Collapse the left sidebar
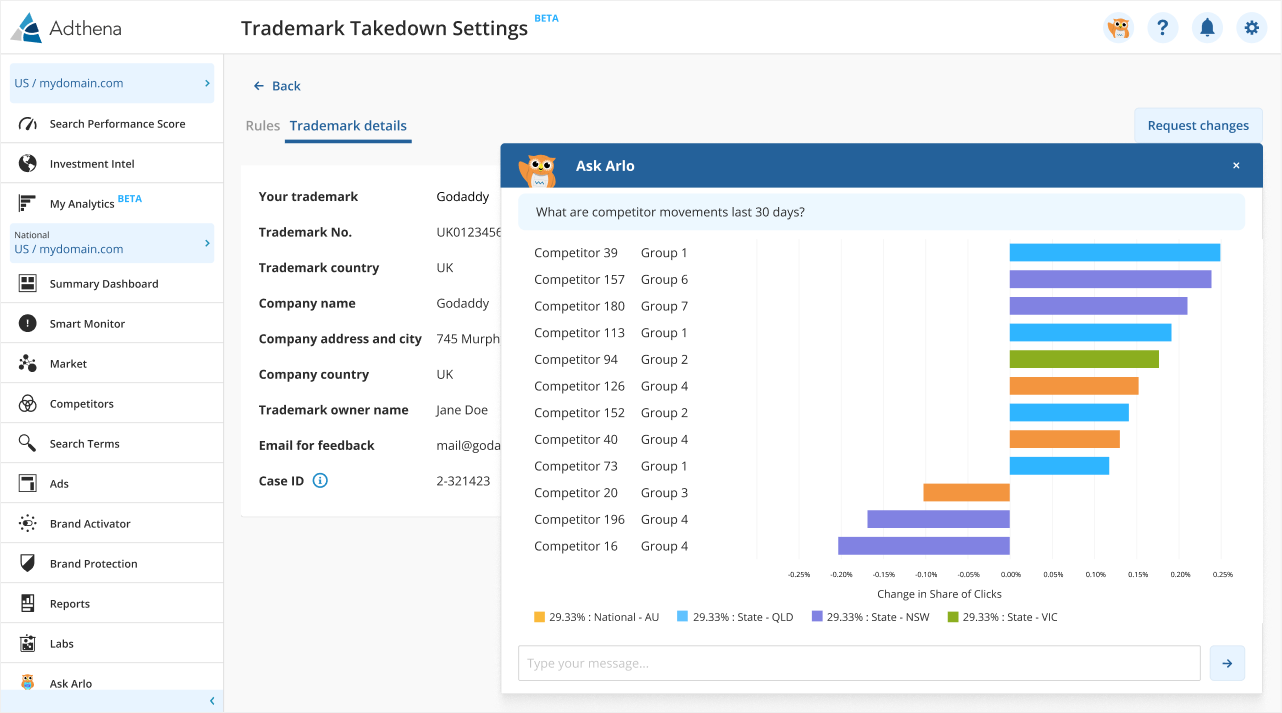Screen dimensions: 1282x713 (211, 701)
